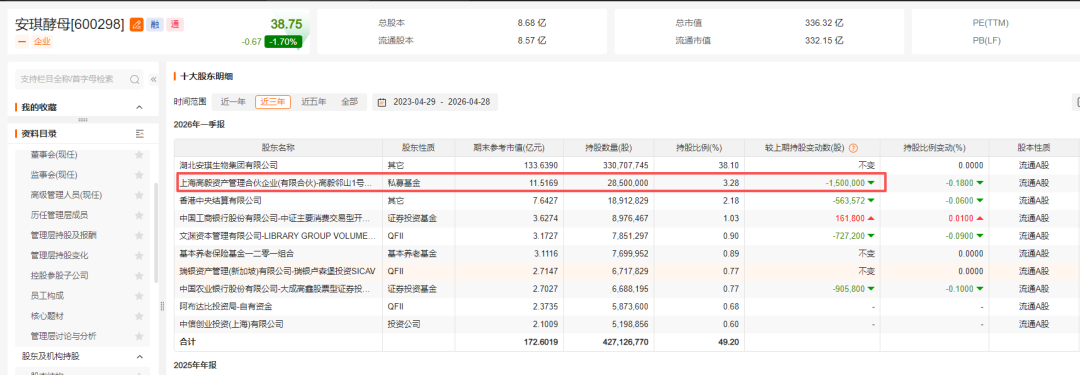Screen dimensions: 1080x375
Task: Select the 近五年 time range
Action: [x=313, y=102]
